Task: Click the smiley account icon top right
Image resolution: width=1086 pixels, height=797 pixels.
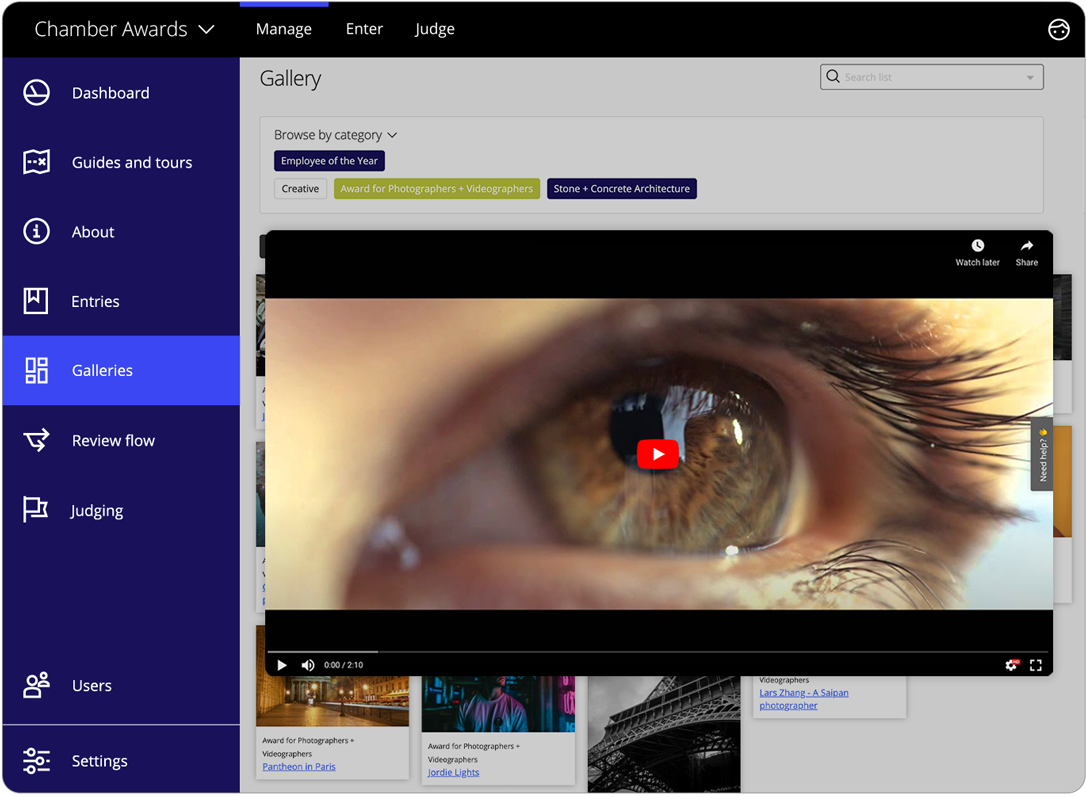Action: click(x=1059, y=29)
